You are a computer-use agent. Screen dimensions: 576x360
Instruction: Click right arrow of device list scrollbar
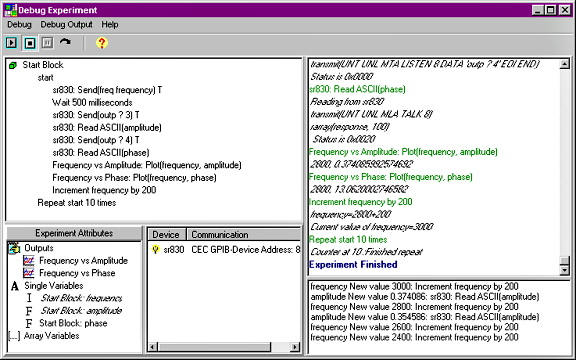(x=295, y=347)
